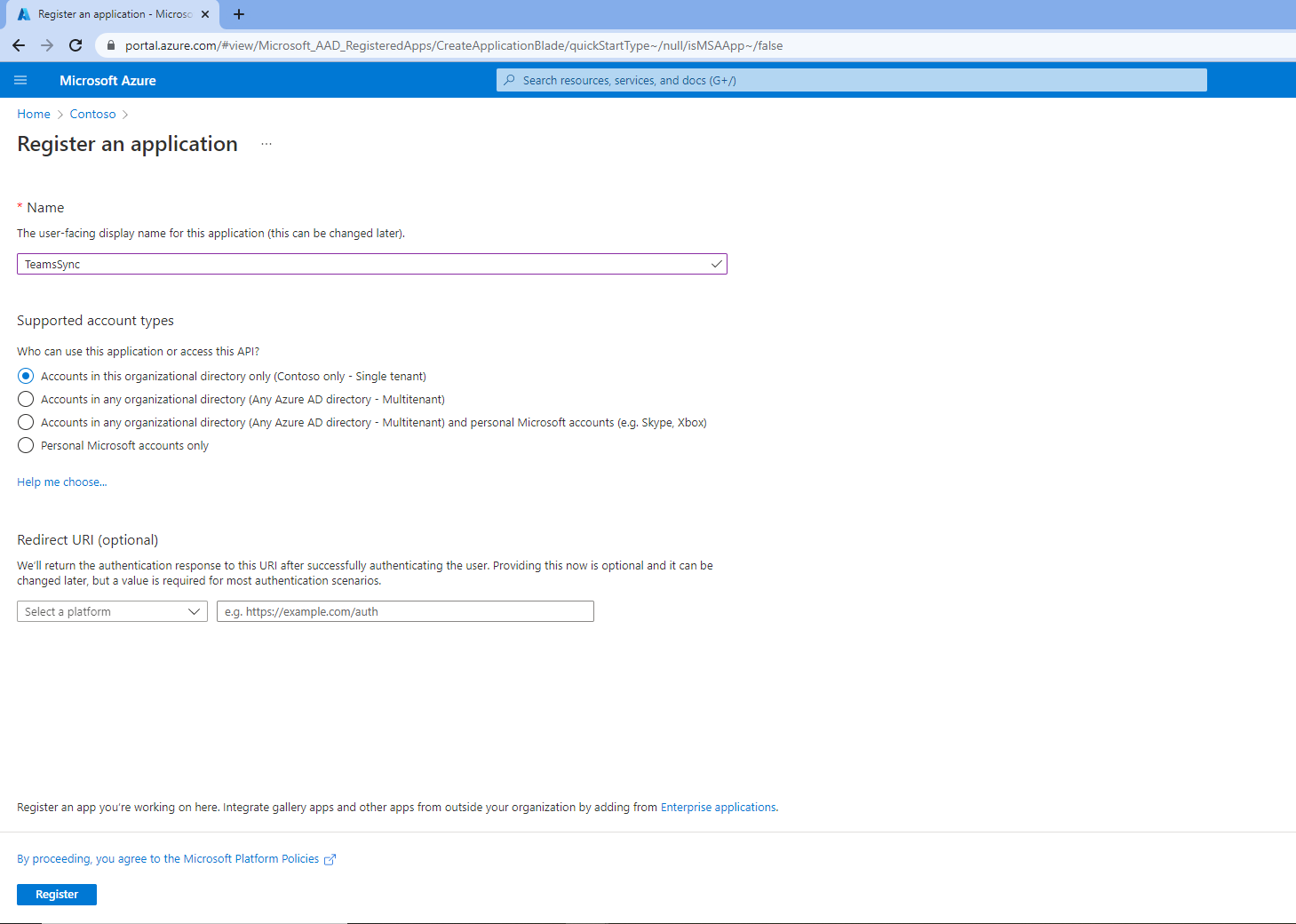The width and height of the screenshot is (1296, 924).
Task: Select Personal Microsoft accounts only
Action: (26, 445)
